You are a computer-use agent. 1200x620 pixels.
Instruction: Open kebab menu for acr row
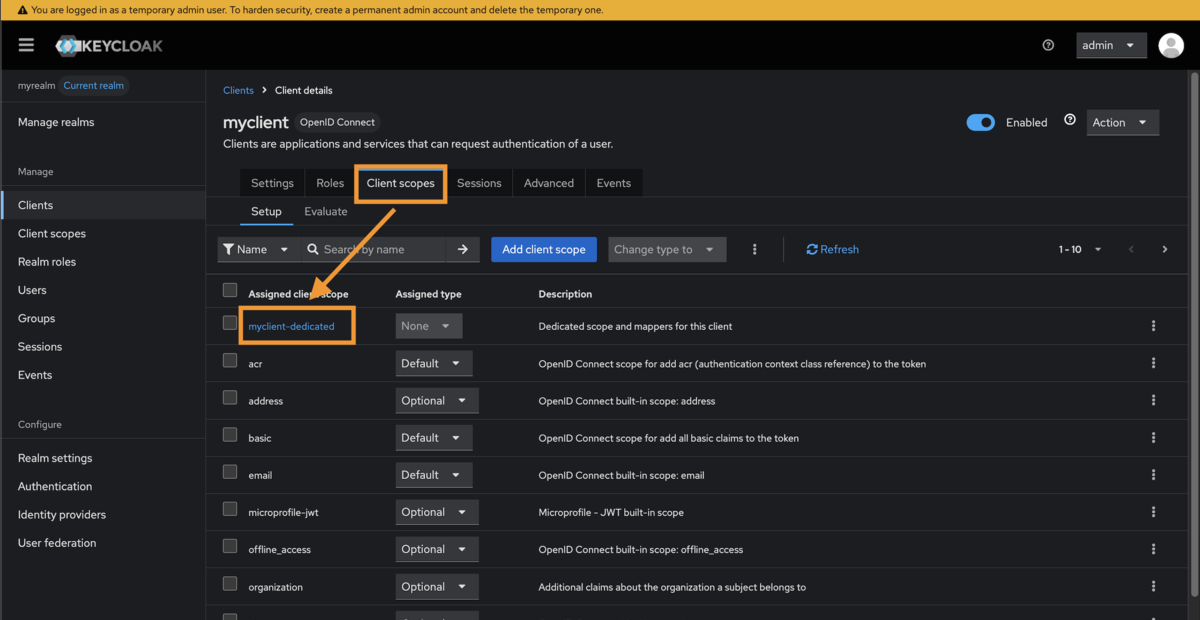click(1154, 363)
